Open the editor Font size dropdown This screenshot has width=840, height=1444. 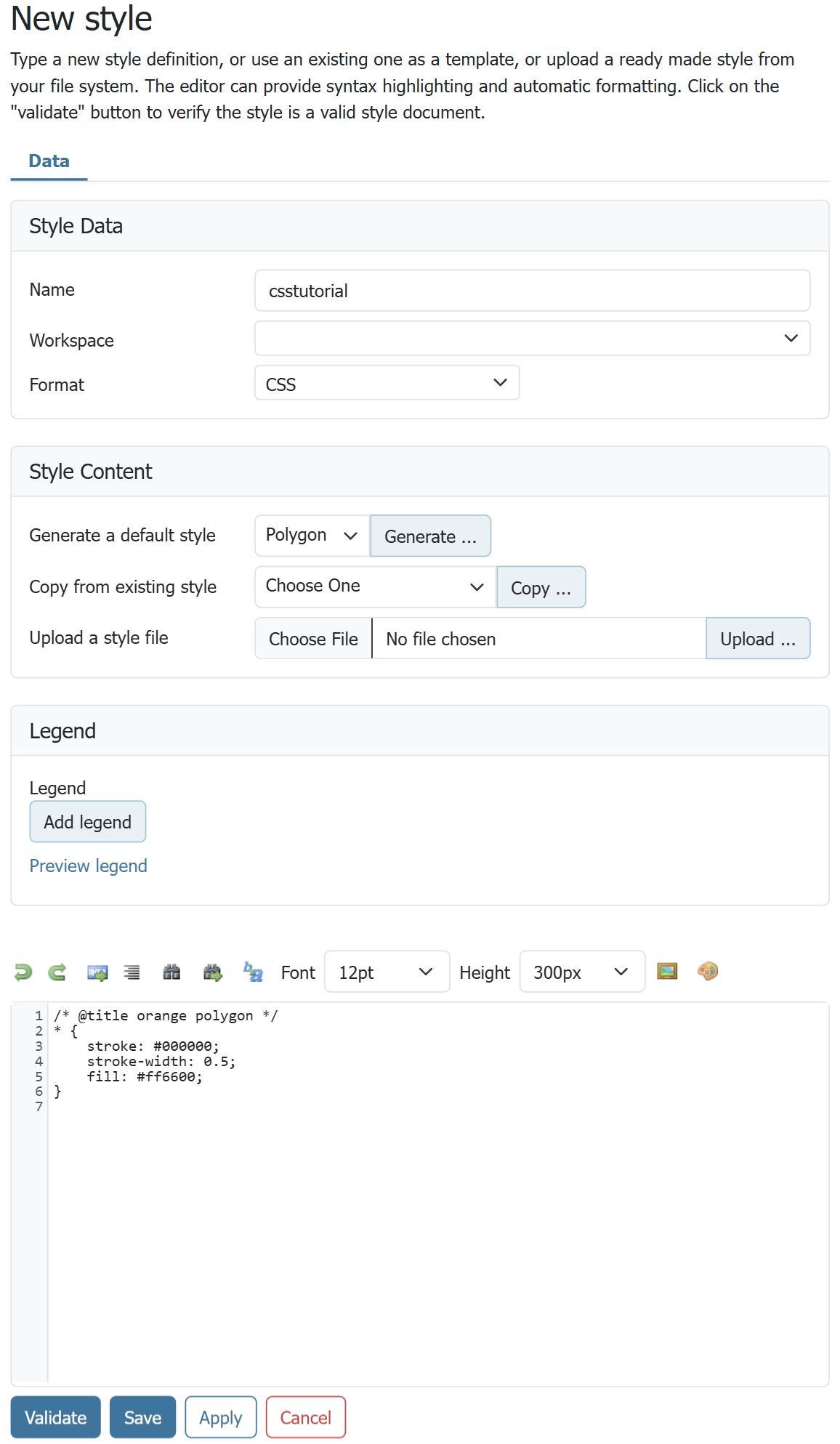pos(387,972)
